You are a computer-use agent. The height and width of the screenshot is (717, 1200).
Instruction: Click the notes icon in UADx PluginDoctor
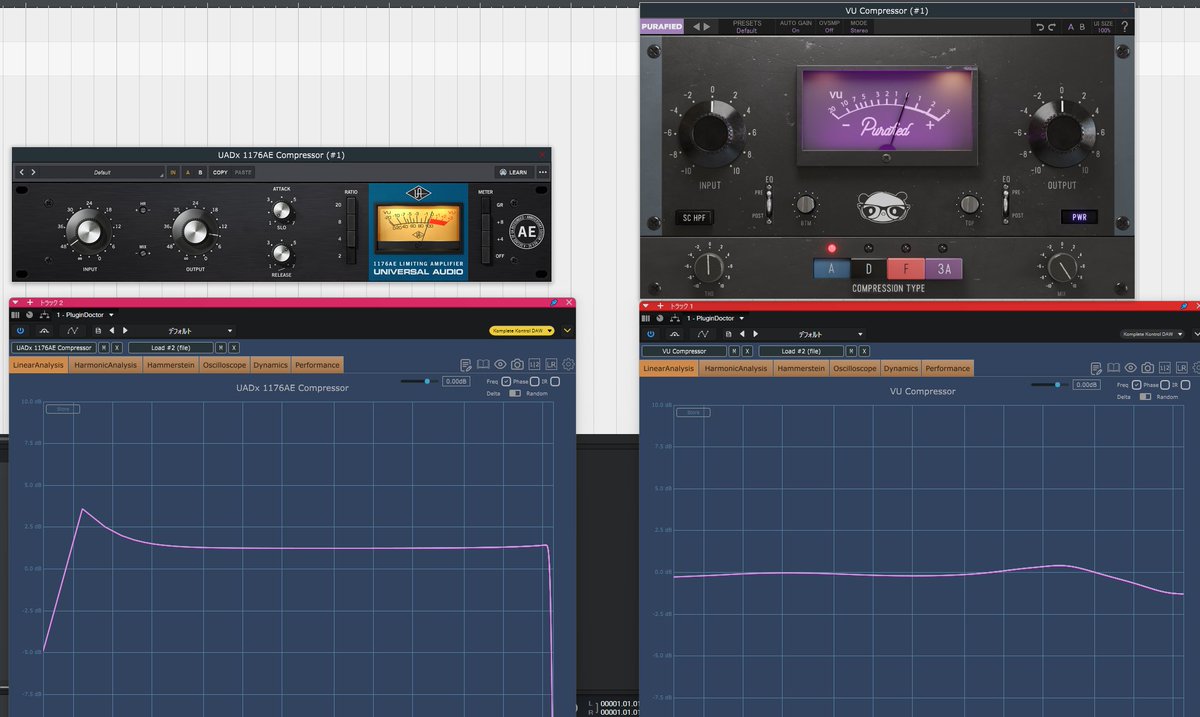466,365
